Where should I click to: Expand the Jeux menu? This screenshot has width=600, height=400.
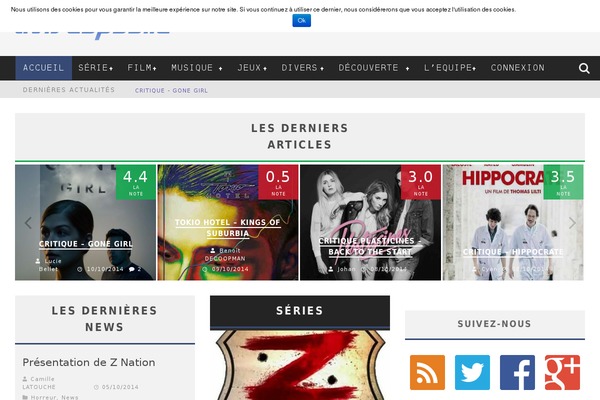[252, 68]
